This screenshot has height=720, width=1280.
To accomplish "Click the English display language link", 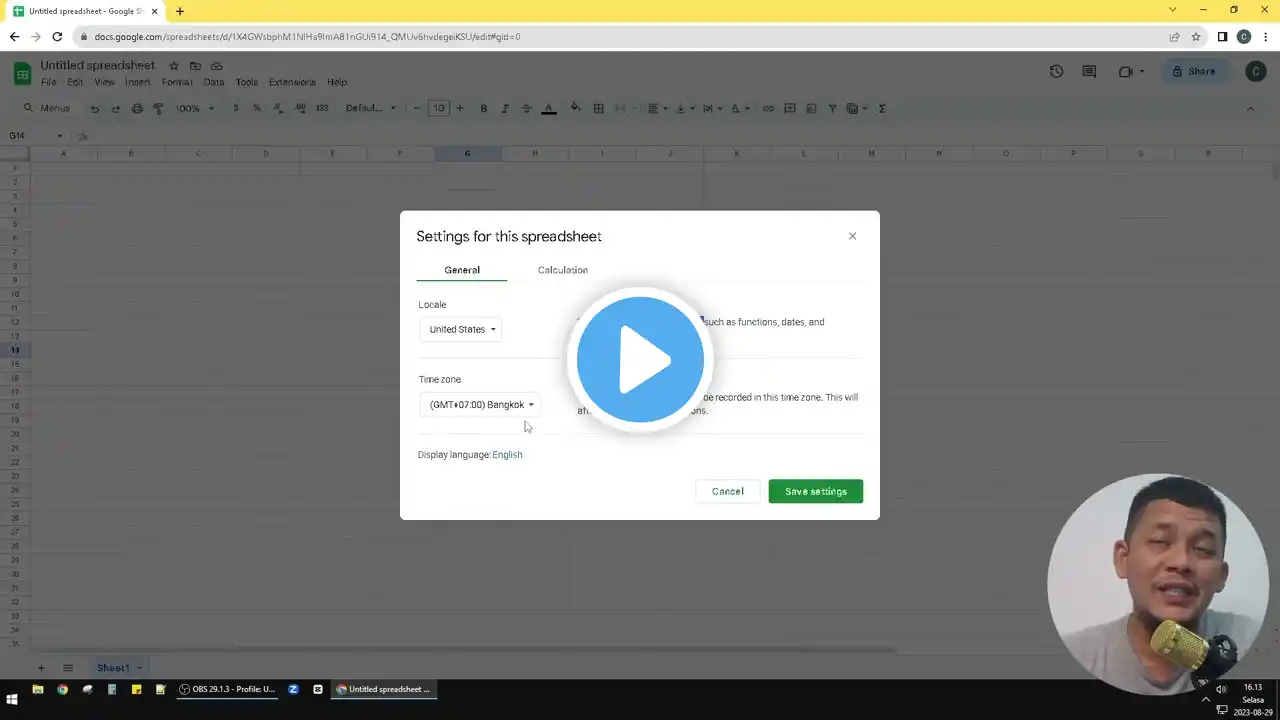I will tap(507, 455).
